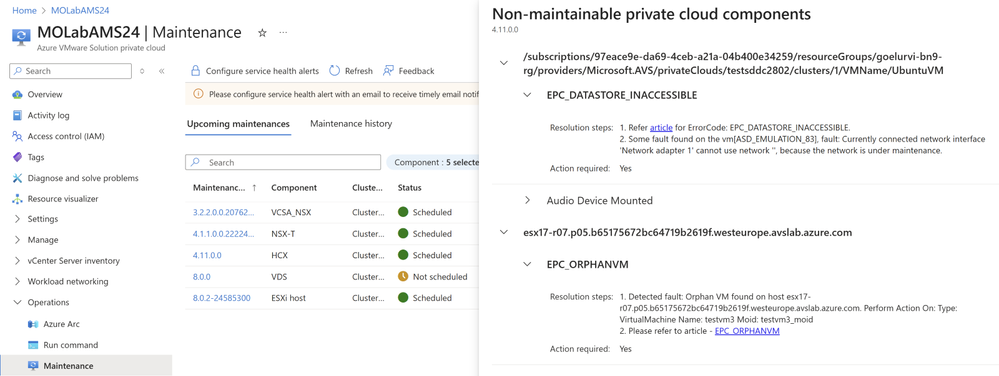Screen dimensions: 999x376
Task: Open the EPC_ORPHANVM article link
Action: pos(747,331)
